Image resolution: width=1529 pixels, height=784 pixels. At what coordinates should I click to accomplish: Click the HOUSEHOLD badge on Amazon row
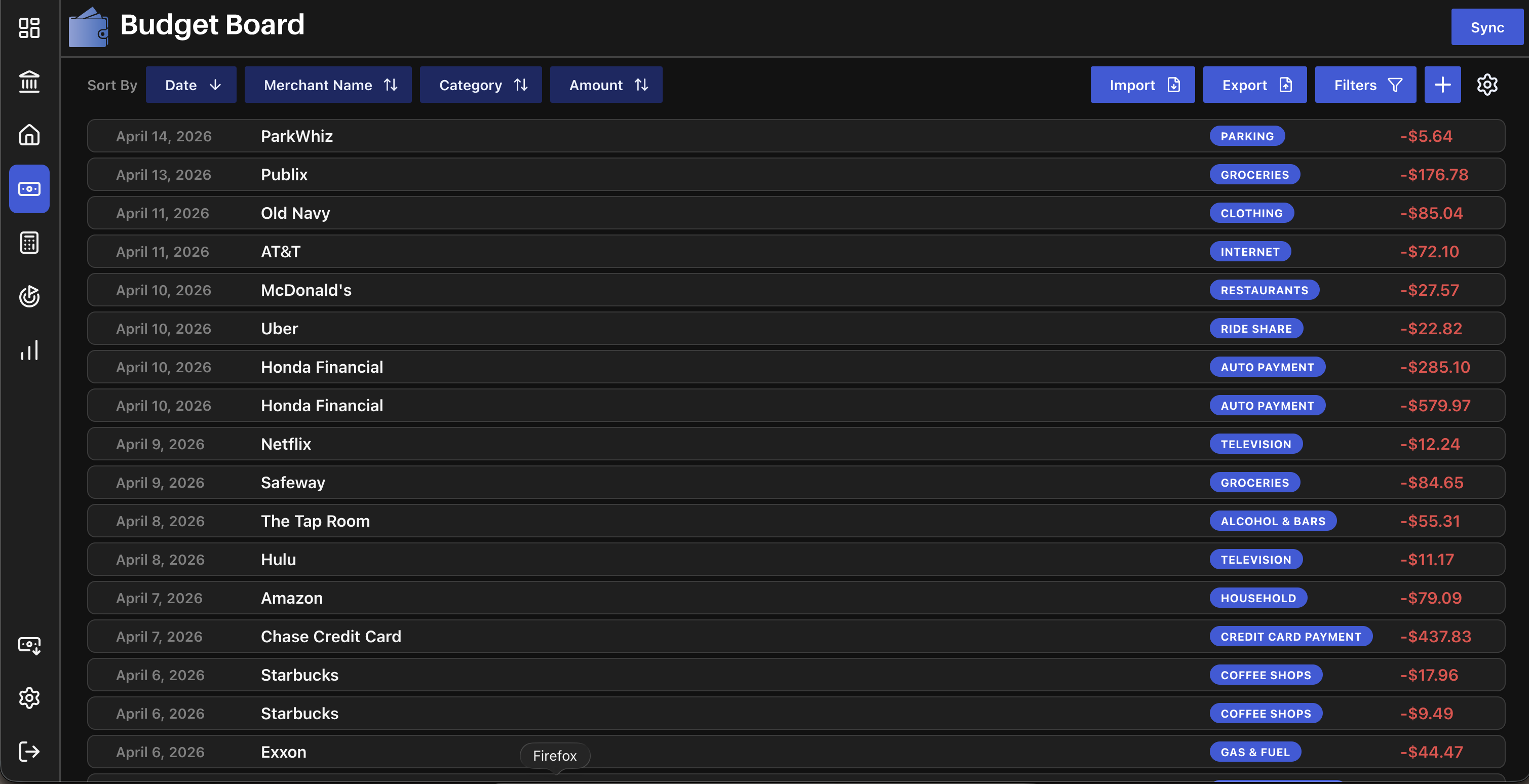pos(1258,598)
